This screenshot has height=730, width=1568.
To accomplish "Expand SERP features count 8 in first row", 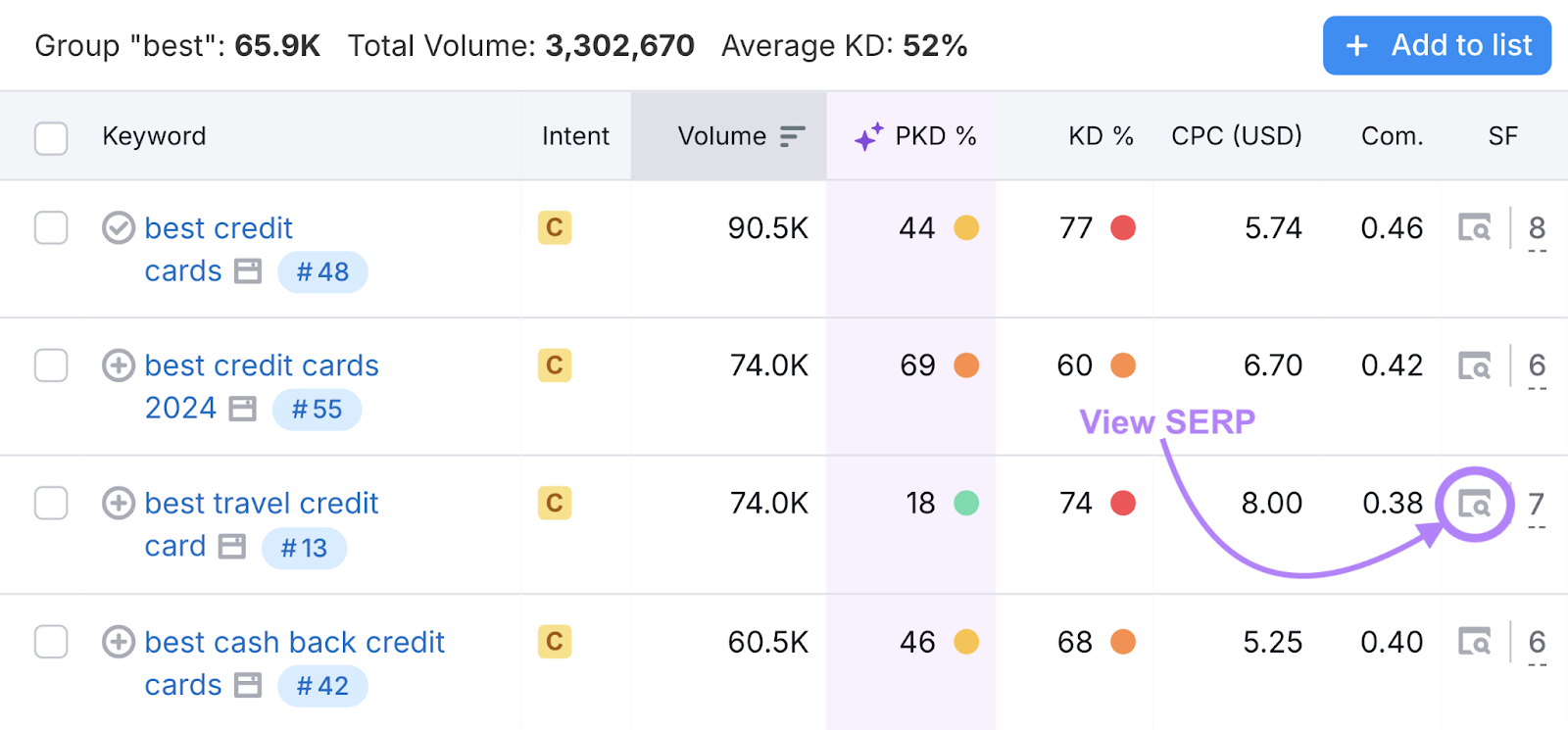I will click(x=1537, y=229).
